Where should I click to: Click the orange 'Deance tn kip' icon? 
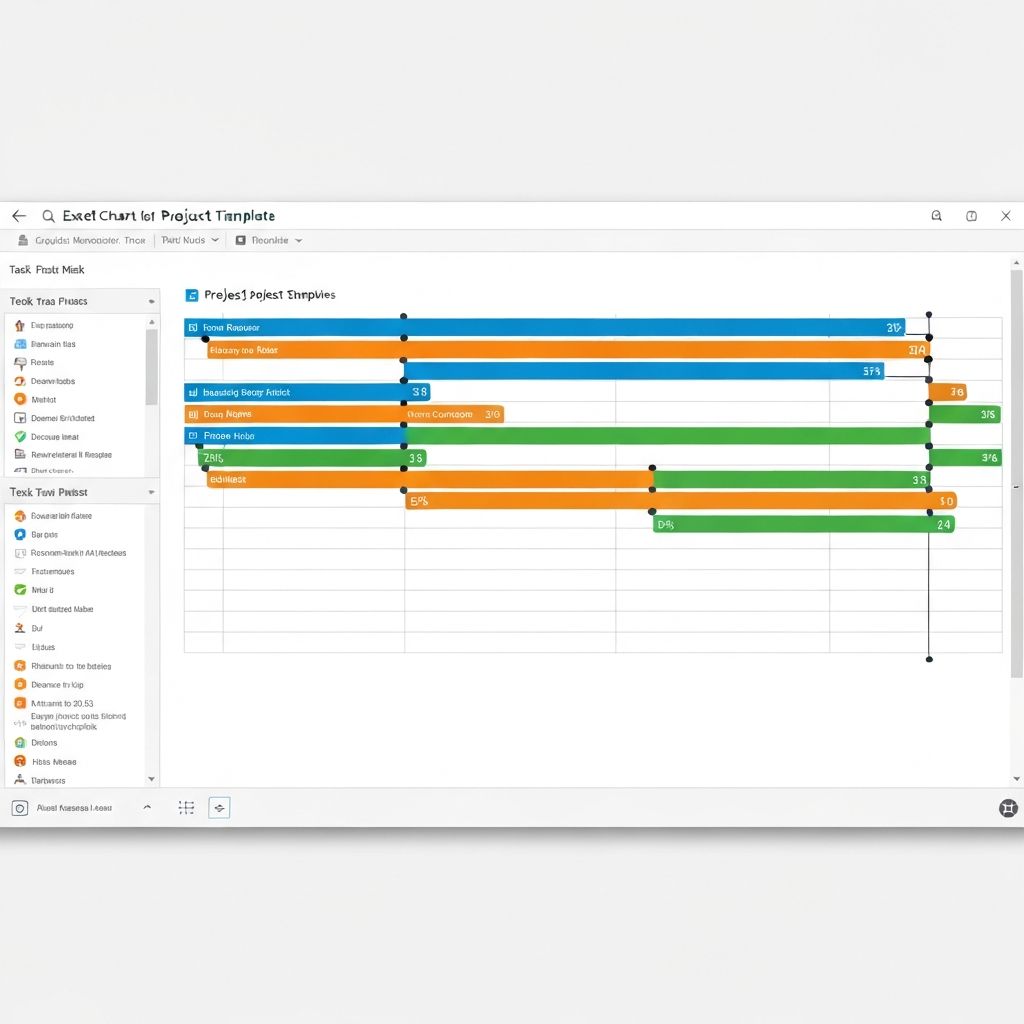(x=20, y=684)
